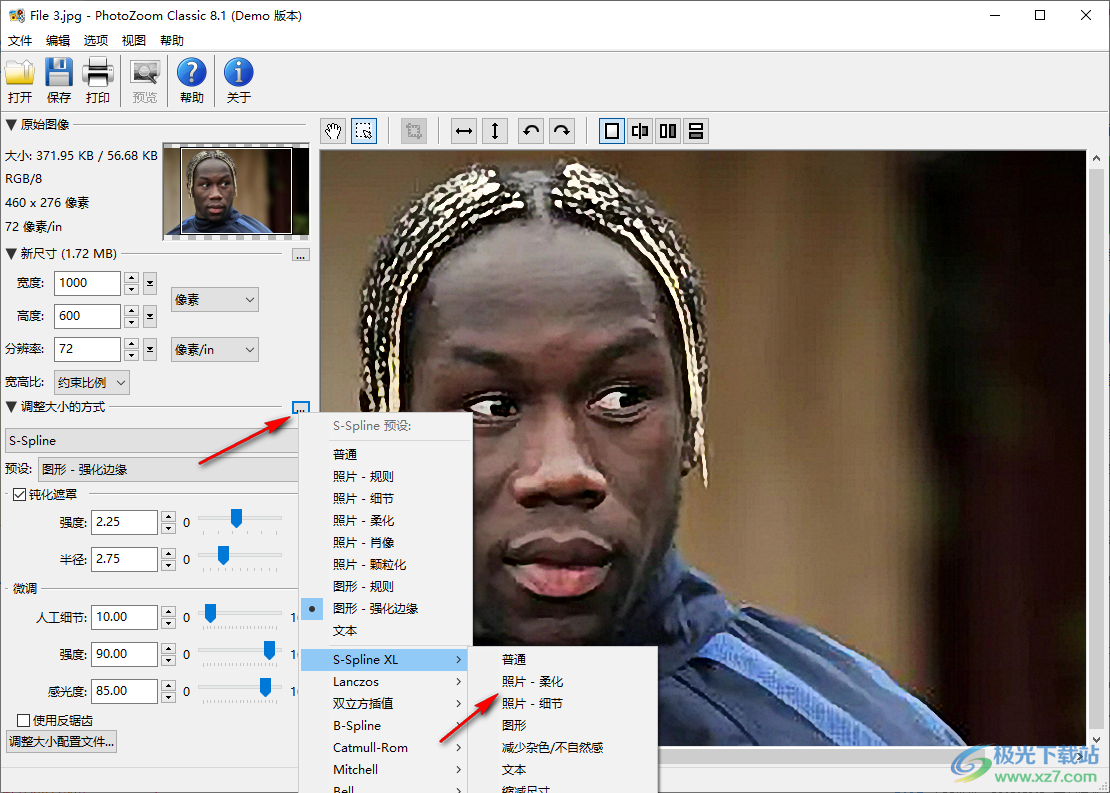
Task: Open the S-Spline method dropdown
Action: pyautogui.click(x=152, y=440)
